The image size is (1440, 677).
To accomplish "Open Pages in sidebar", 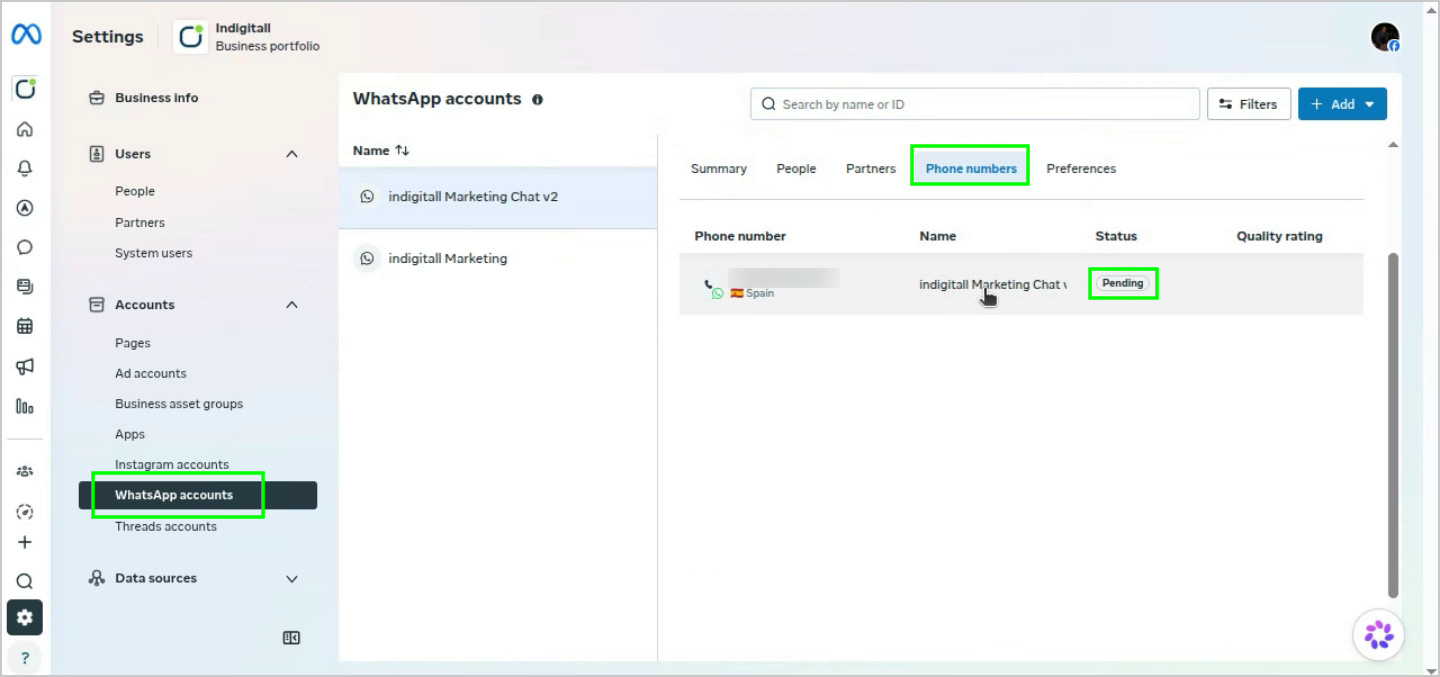I will click(133, 343).
